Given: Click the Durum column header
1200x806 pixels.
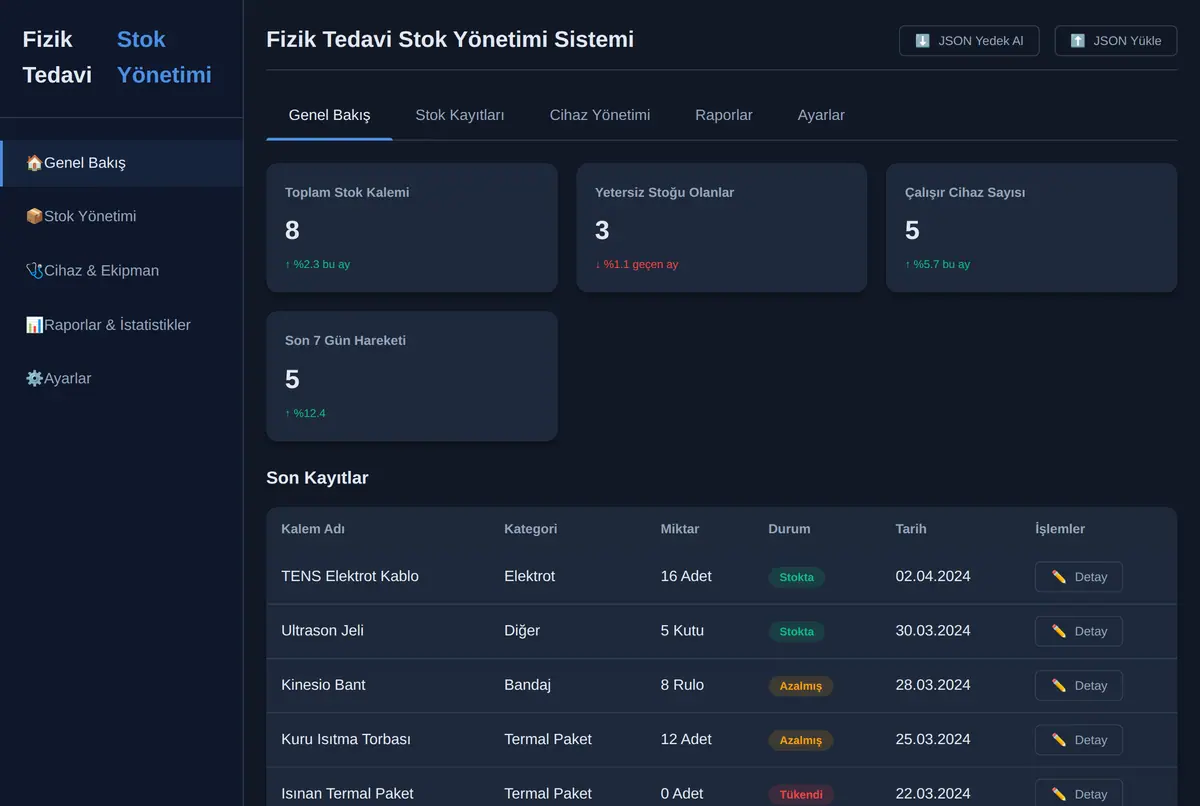Looking at the screenshot, I should point(789,529).
